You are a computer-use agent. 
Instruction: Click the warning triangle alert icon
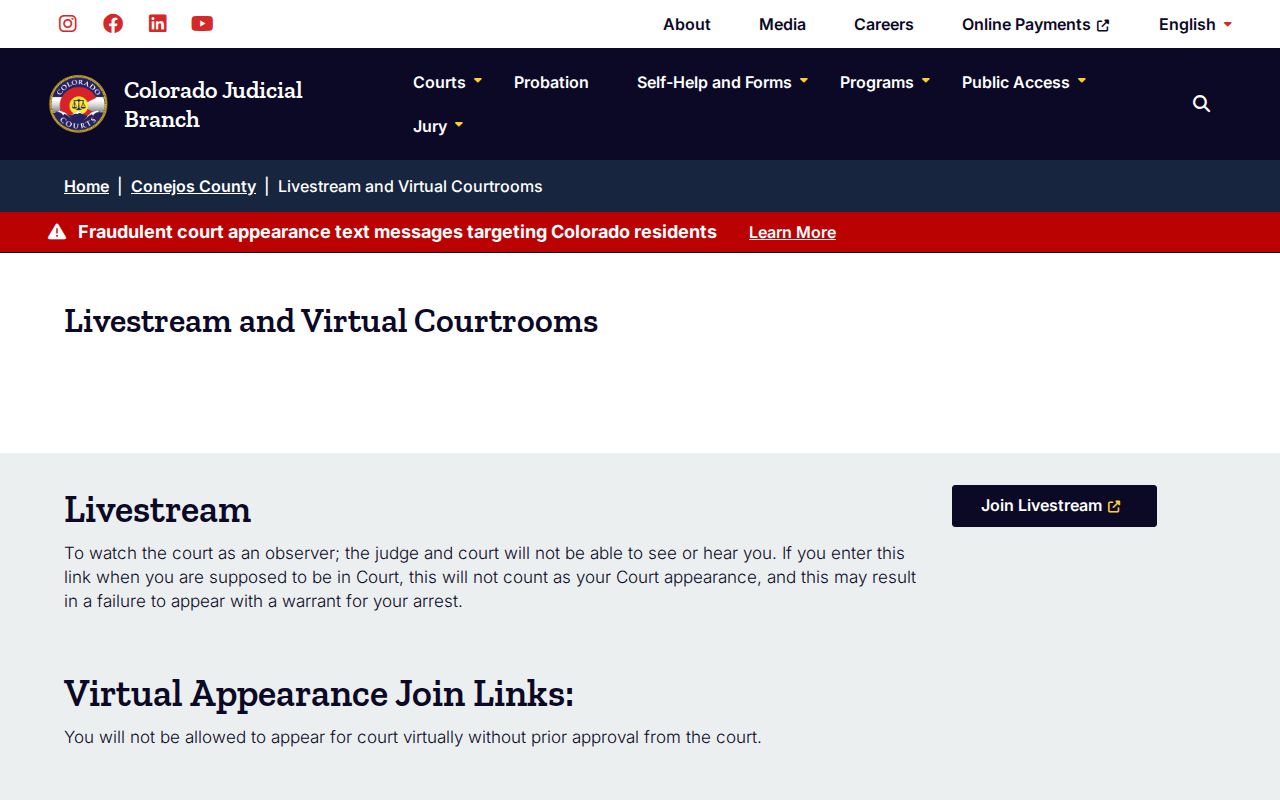tap(57, 232)
